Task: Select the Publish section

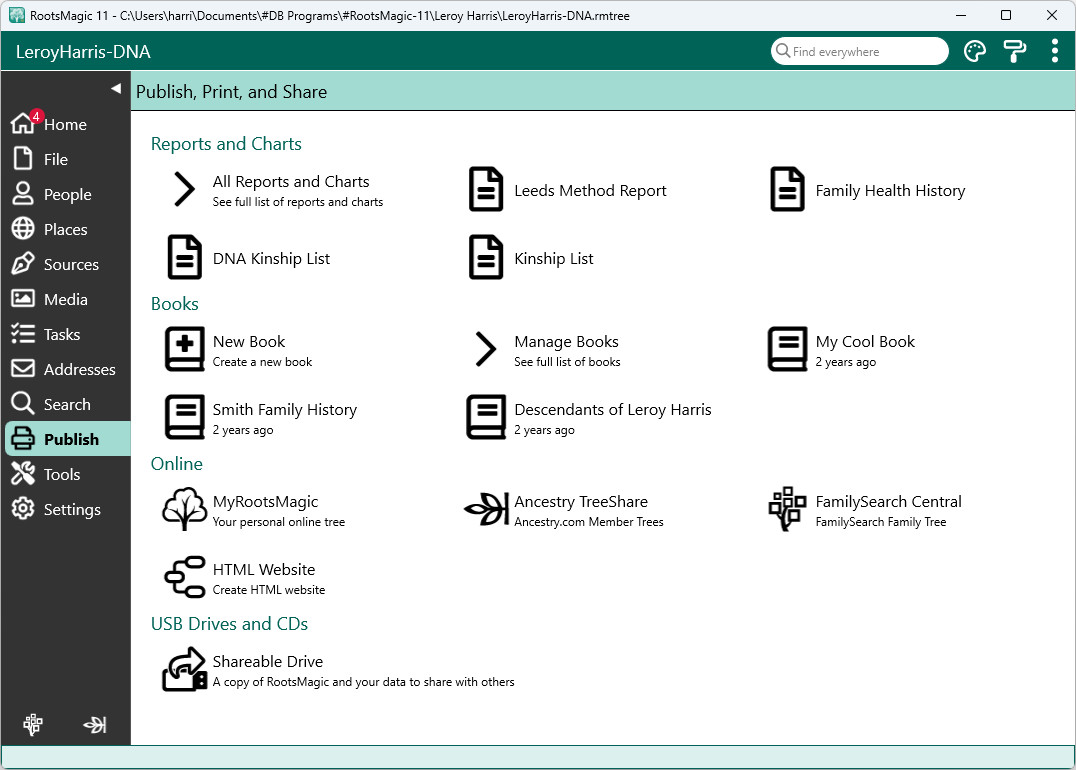Action: (x=67, y=439)
